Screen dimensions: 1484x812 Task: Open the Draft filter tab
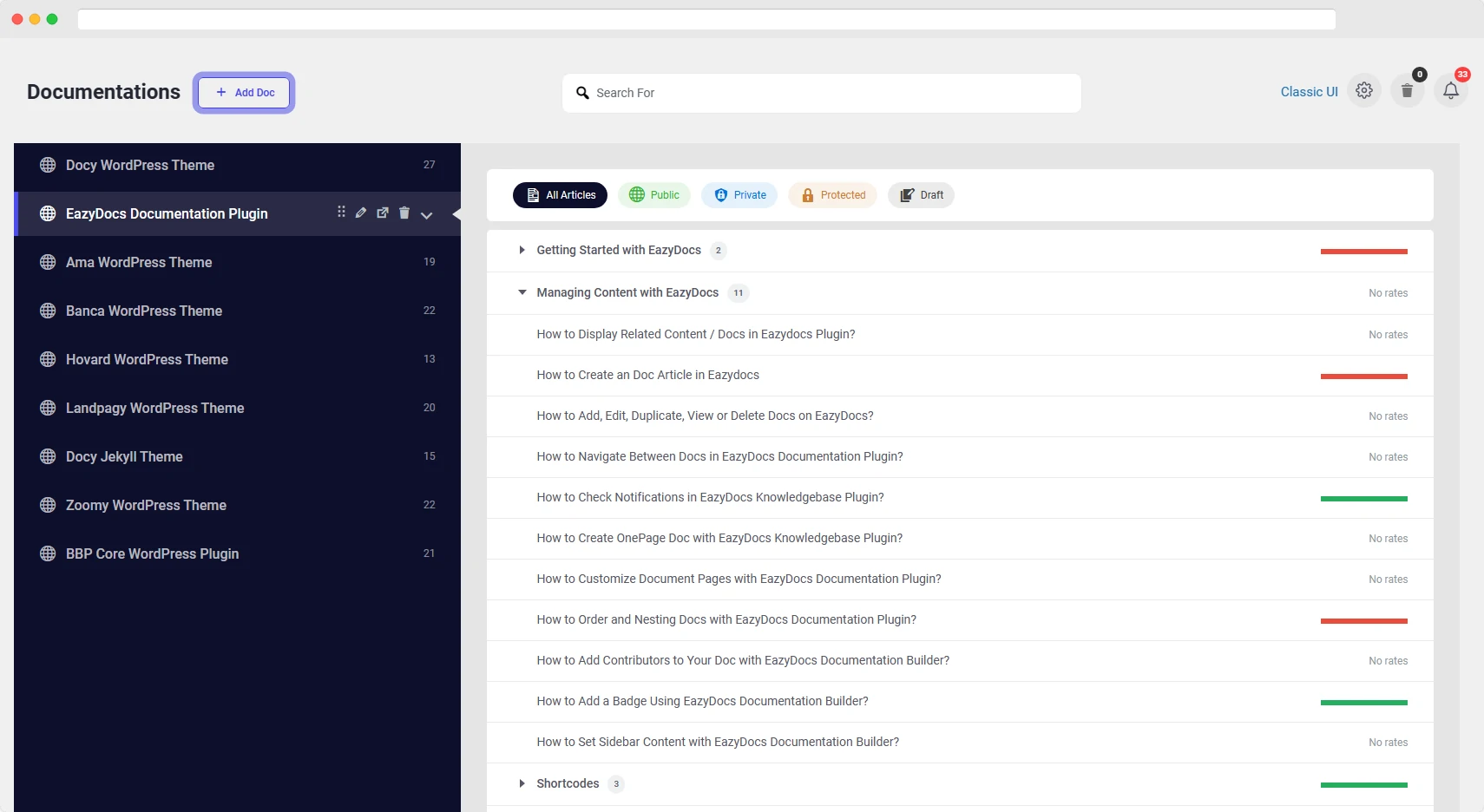click(x=922, y=195)
